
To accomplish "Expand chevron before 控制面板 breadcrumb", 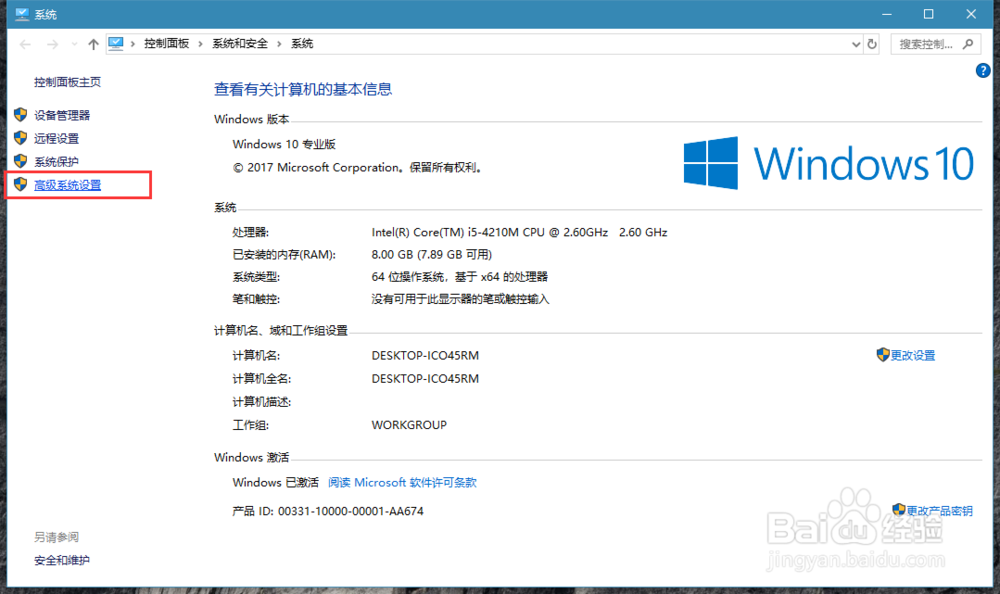I will tap(133, 43).
